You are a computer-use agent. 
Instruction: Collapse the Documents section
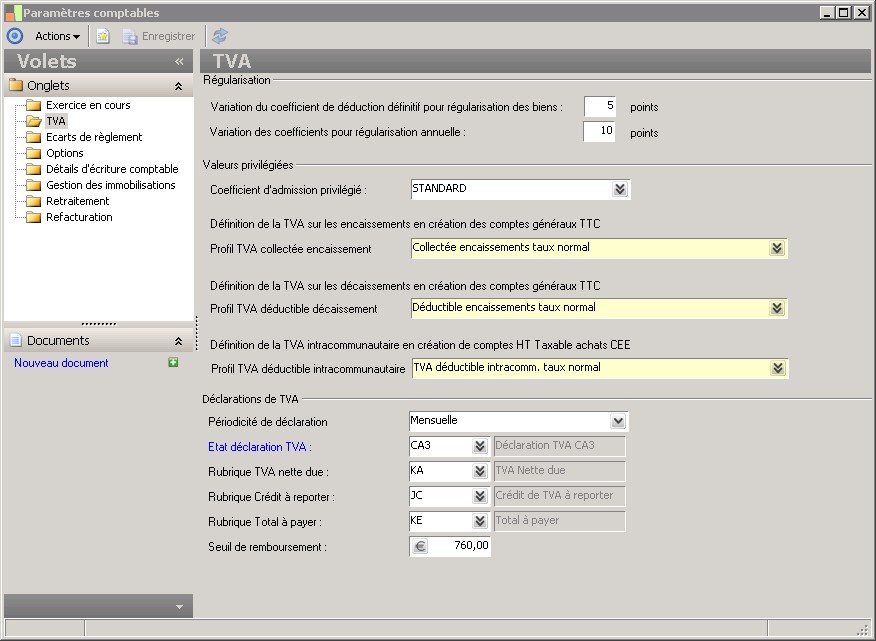tap(178, 341)
